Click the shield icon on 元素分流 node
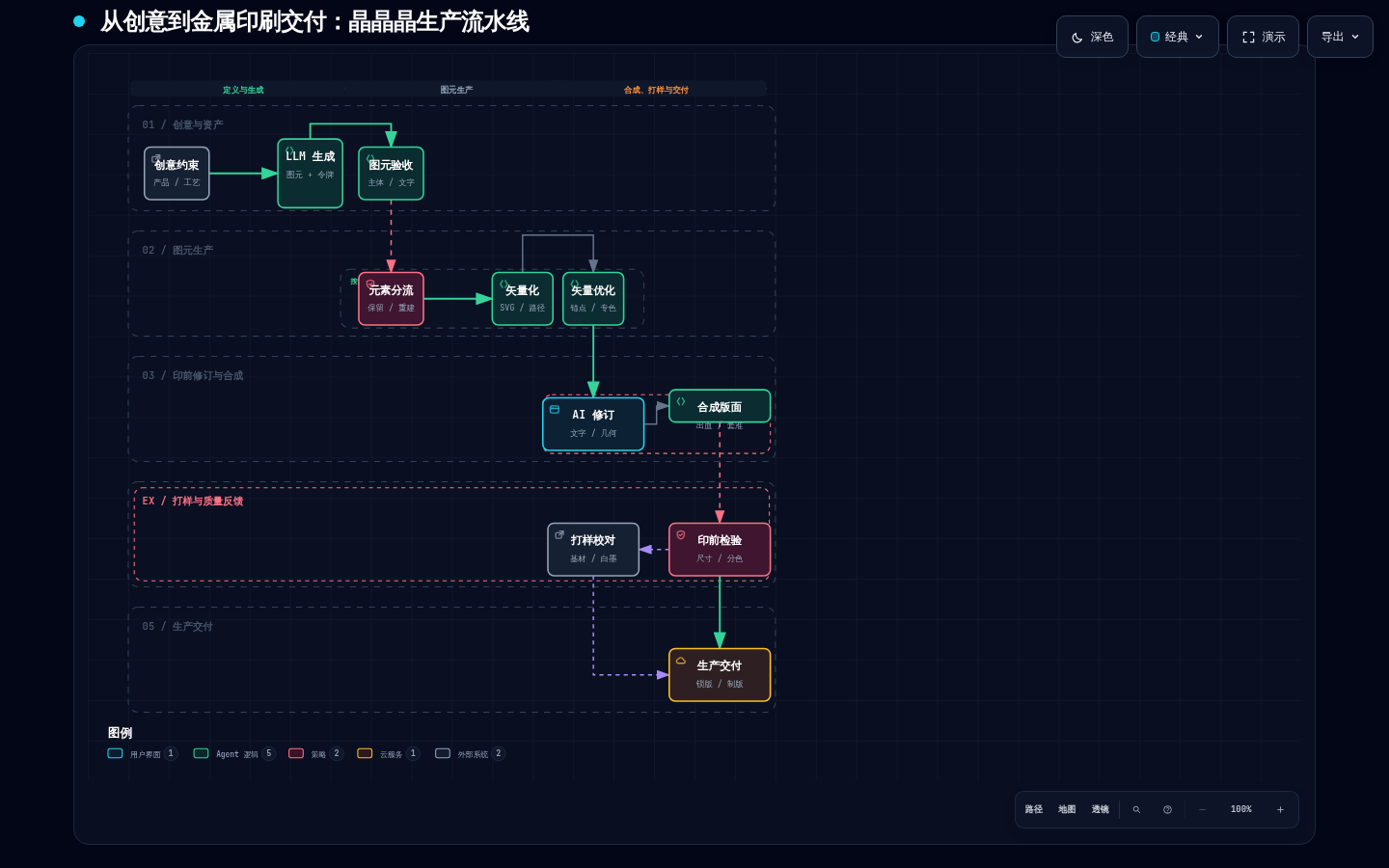 tap(370, 284)
